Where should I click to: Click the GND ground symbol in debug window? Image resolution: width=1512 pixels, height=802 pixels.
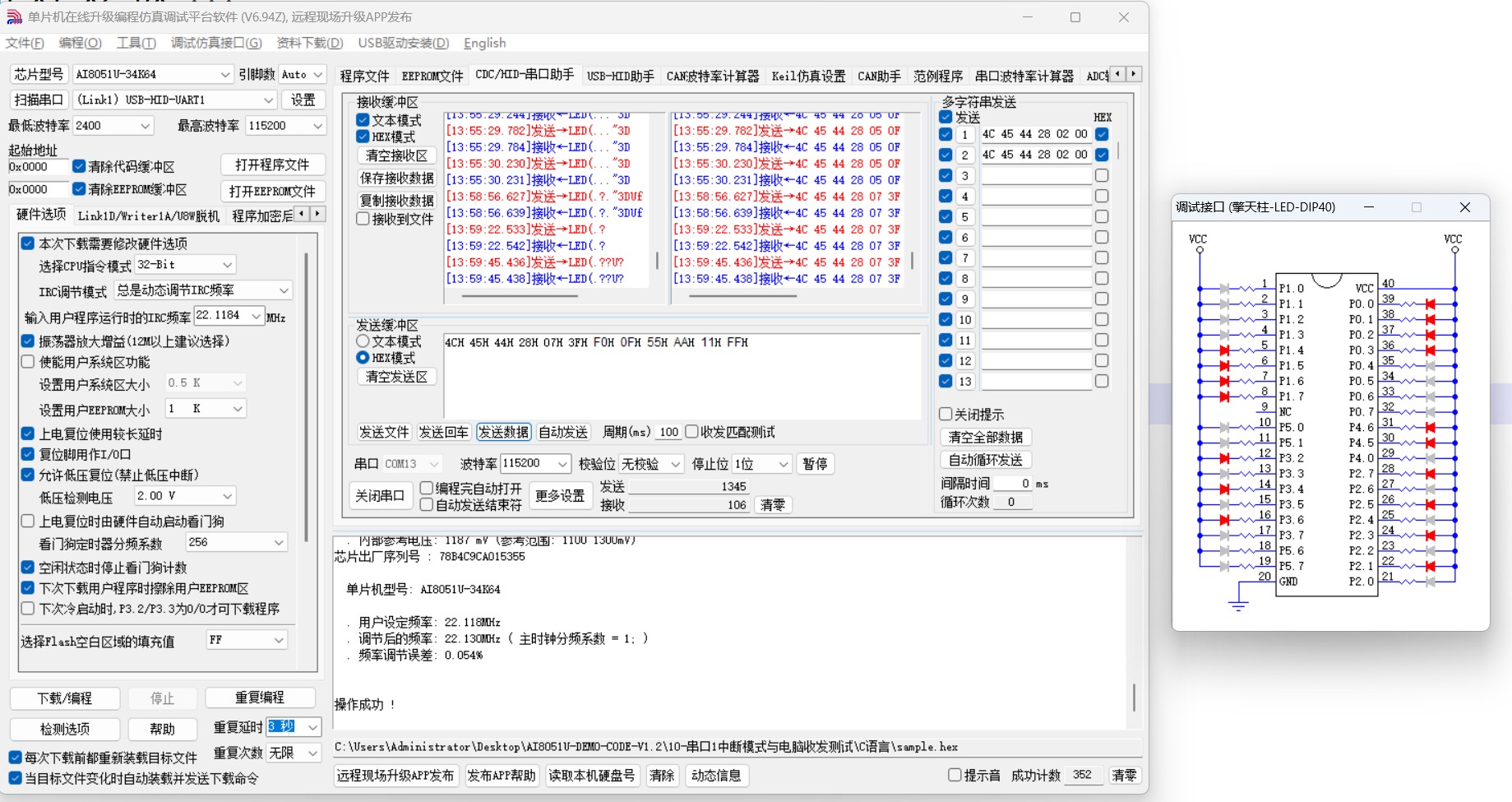(1238, 606)
